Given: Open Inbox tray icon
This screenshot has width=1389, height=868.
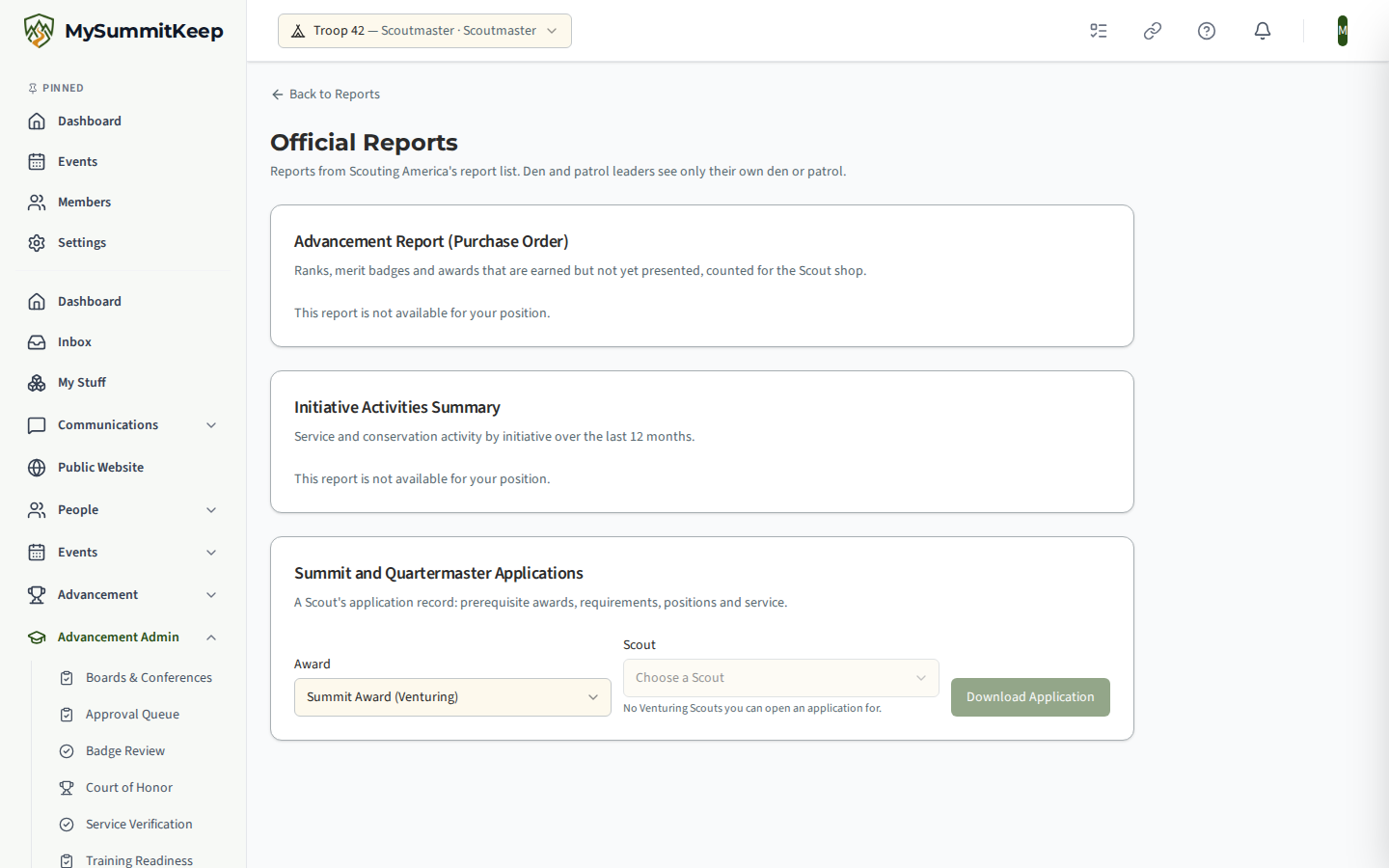Looking at the screenshot, I should point(37,342).
